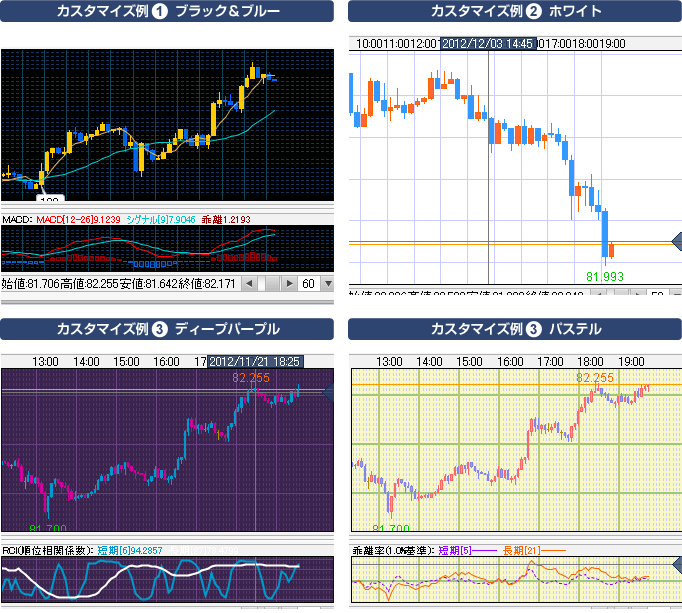Viewport: 682px width, 613px height.
Task: Click the カスタマイズ例 ホワイト header
Action: click(514, 12)
